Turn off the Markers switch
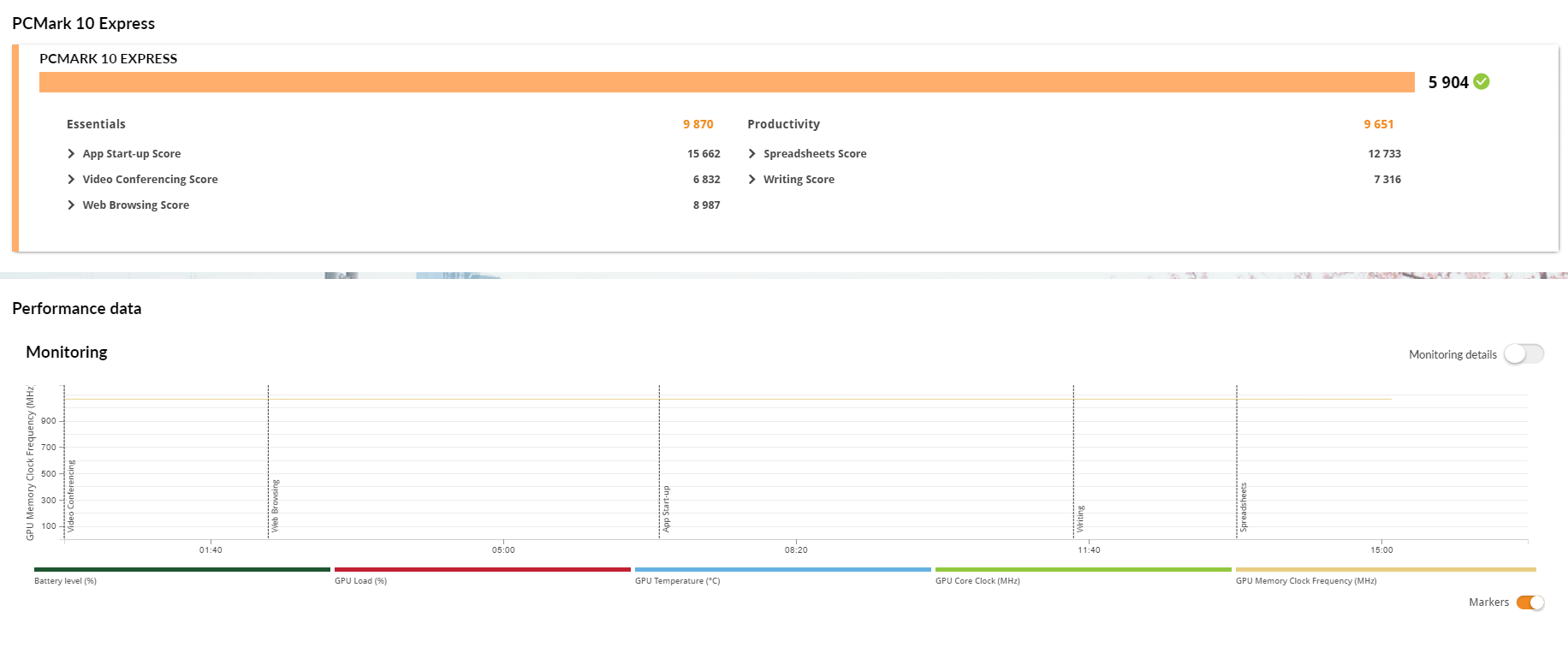This screenshot has width=1568, height=647. click(x=1530, y=602)
